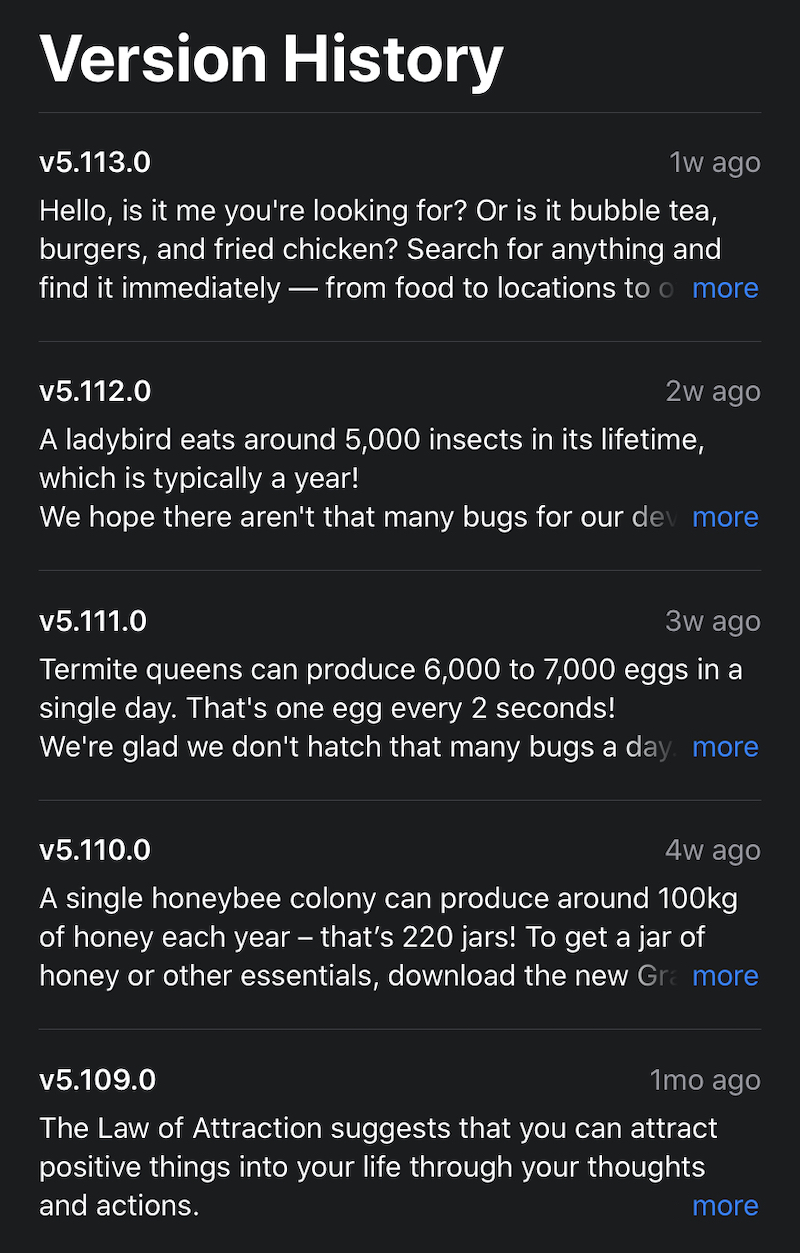This screenshot has height=1253, width=800.
Task: Click the "1w ago" release date
Action: tap(714, 162)
